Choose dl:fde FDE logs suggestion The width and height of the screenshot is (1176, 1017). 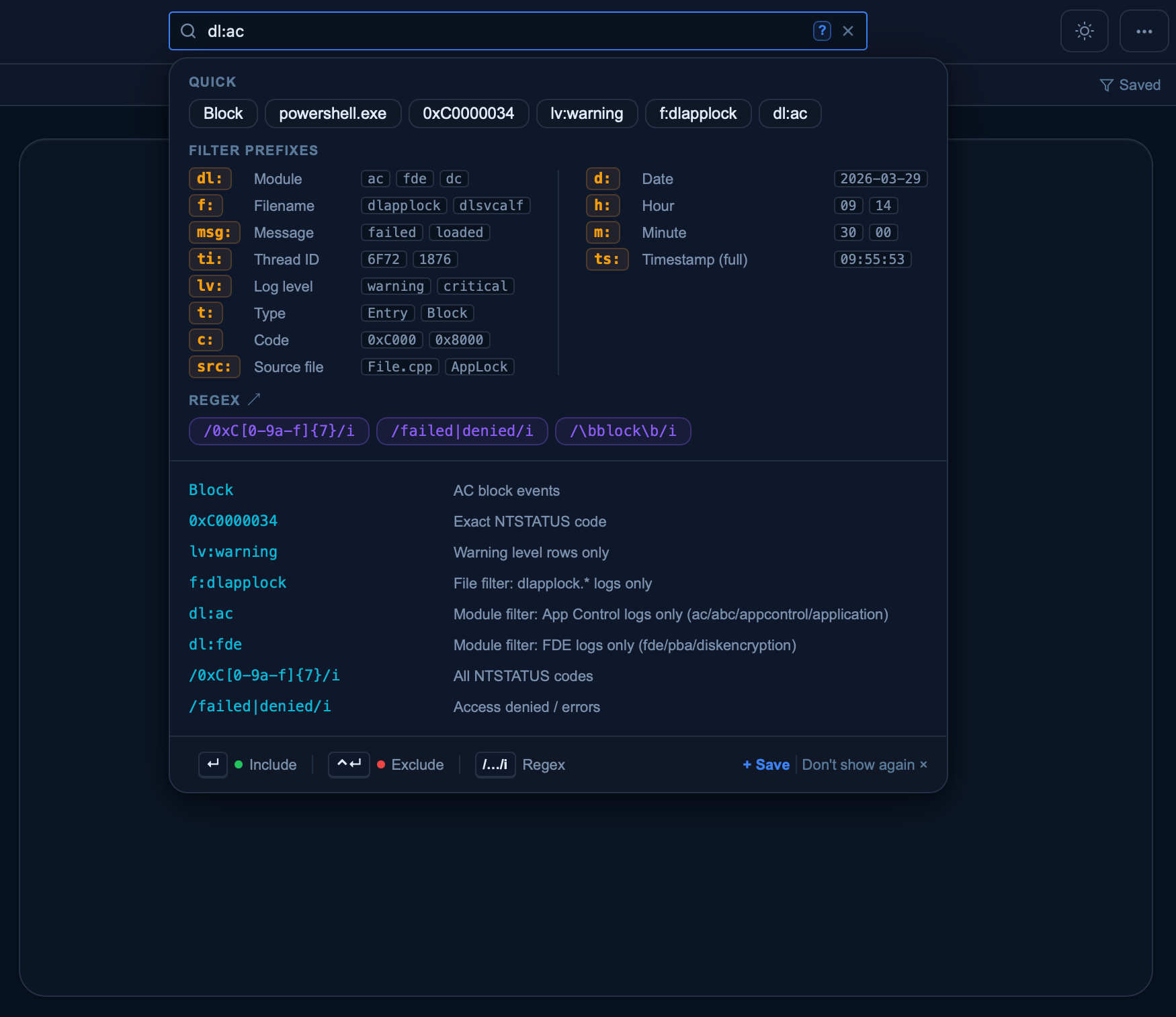click(x=558, y=645)
